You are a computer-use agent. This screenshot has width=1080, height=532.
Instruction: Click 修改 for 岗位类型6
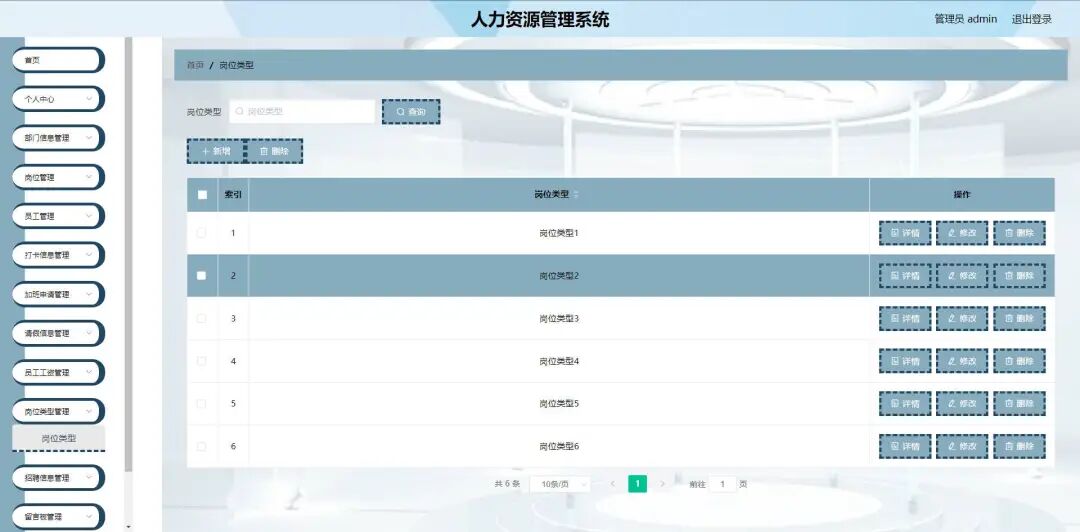tap(962, 447)
